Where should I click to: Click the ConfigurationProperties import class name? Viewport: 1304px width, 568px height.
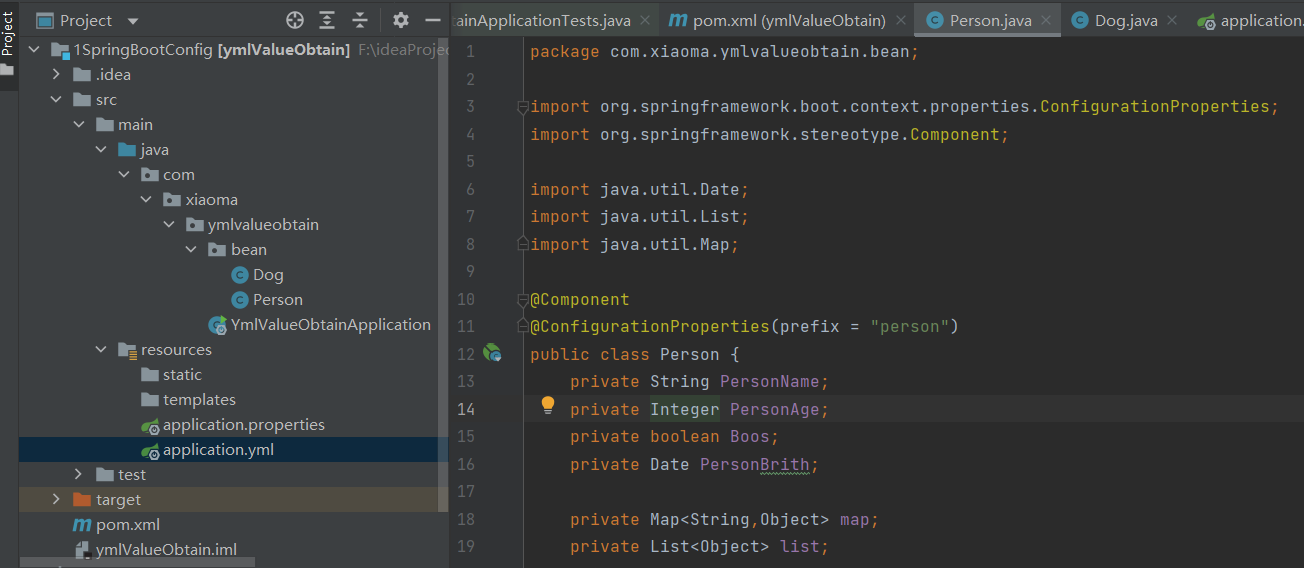point(1154,107)
